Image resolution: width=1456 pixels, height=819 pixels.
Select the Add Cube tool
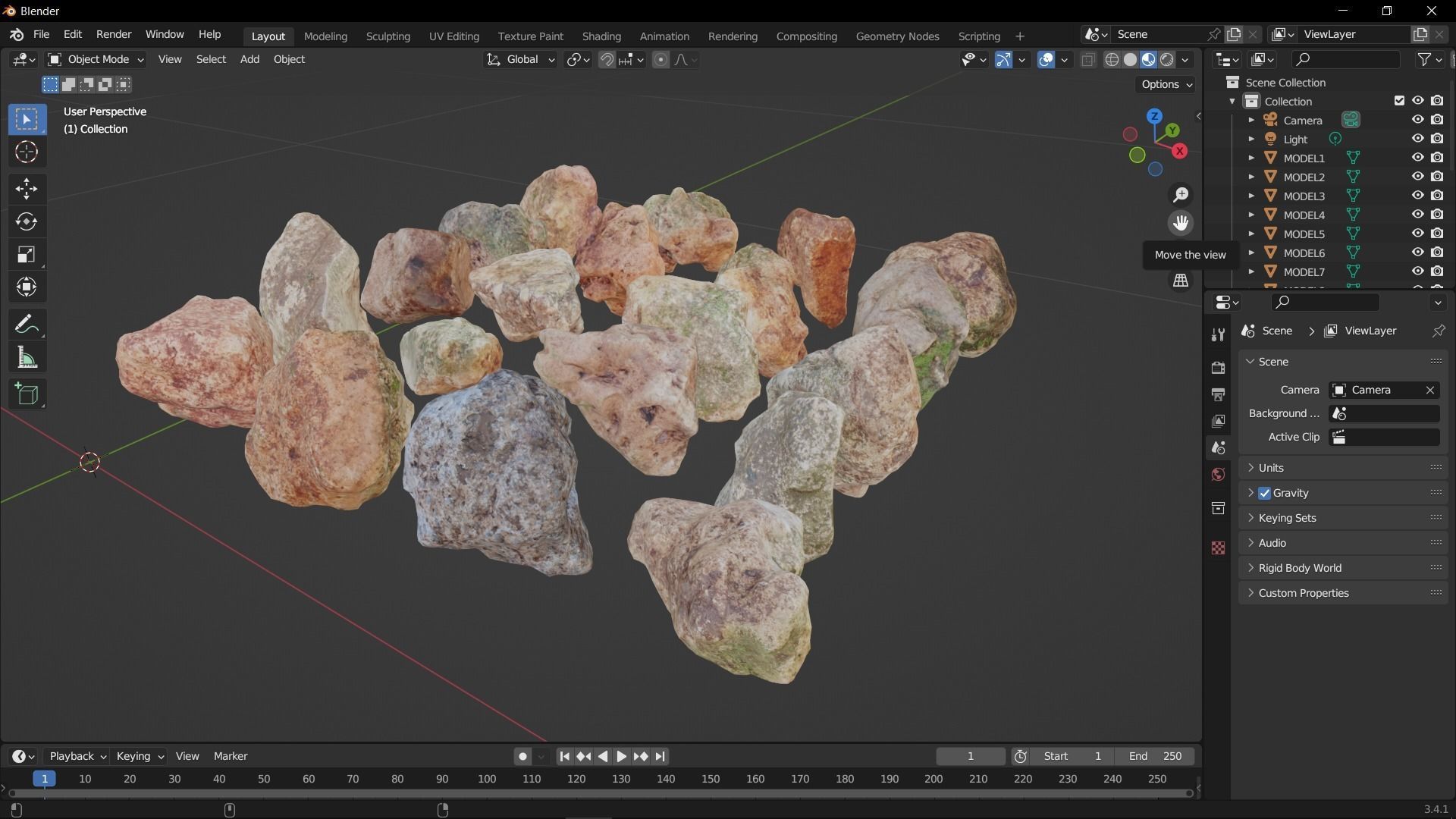click(27, 394)
